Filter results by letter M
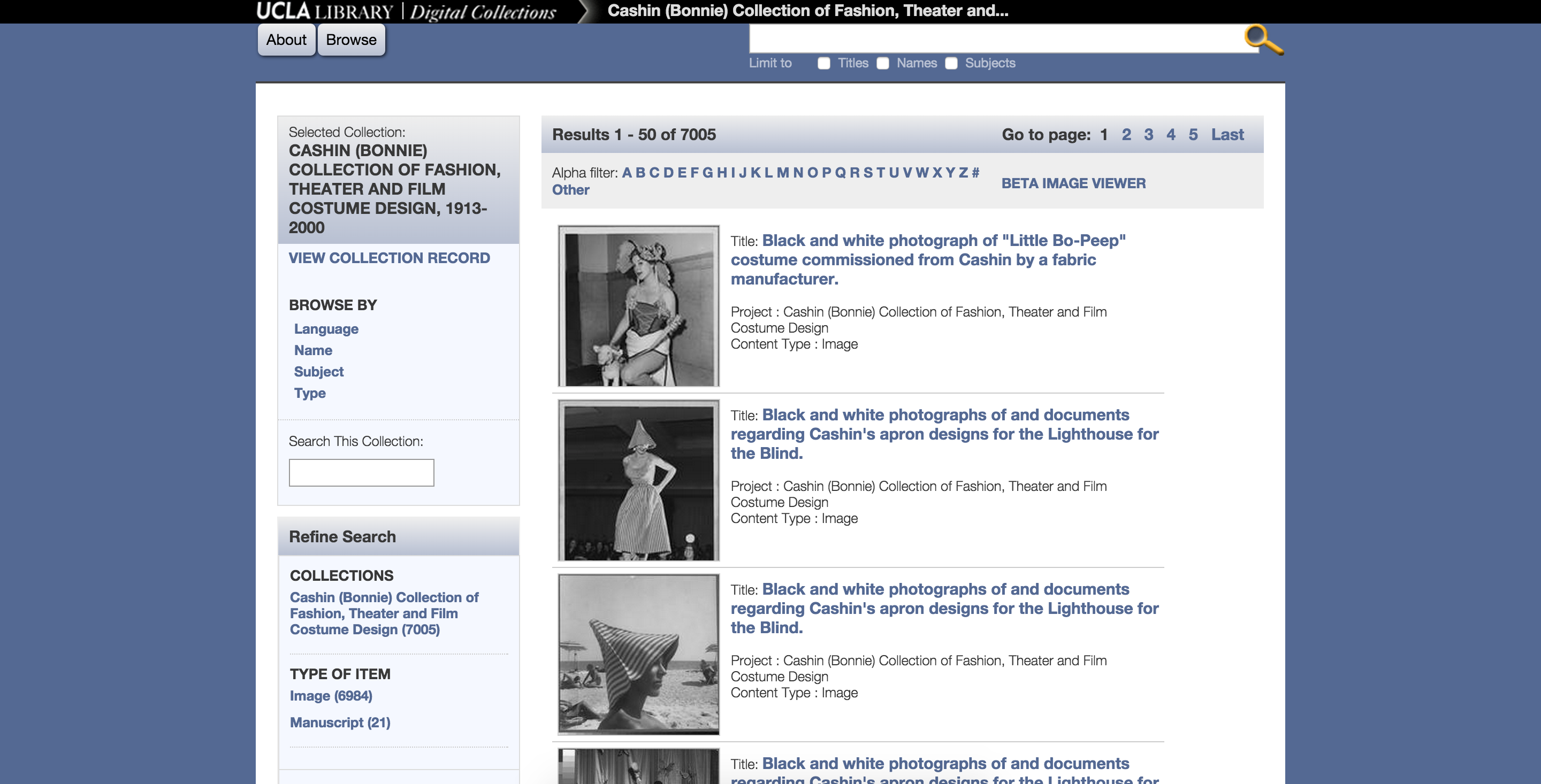This screenshot has width=1541, height=784. click(x=782, y=173)
